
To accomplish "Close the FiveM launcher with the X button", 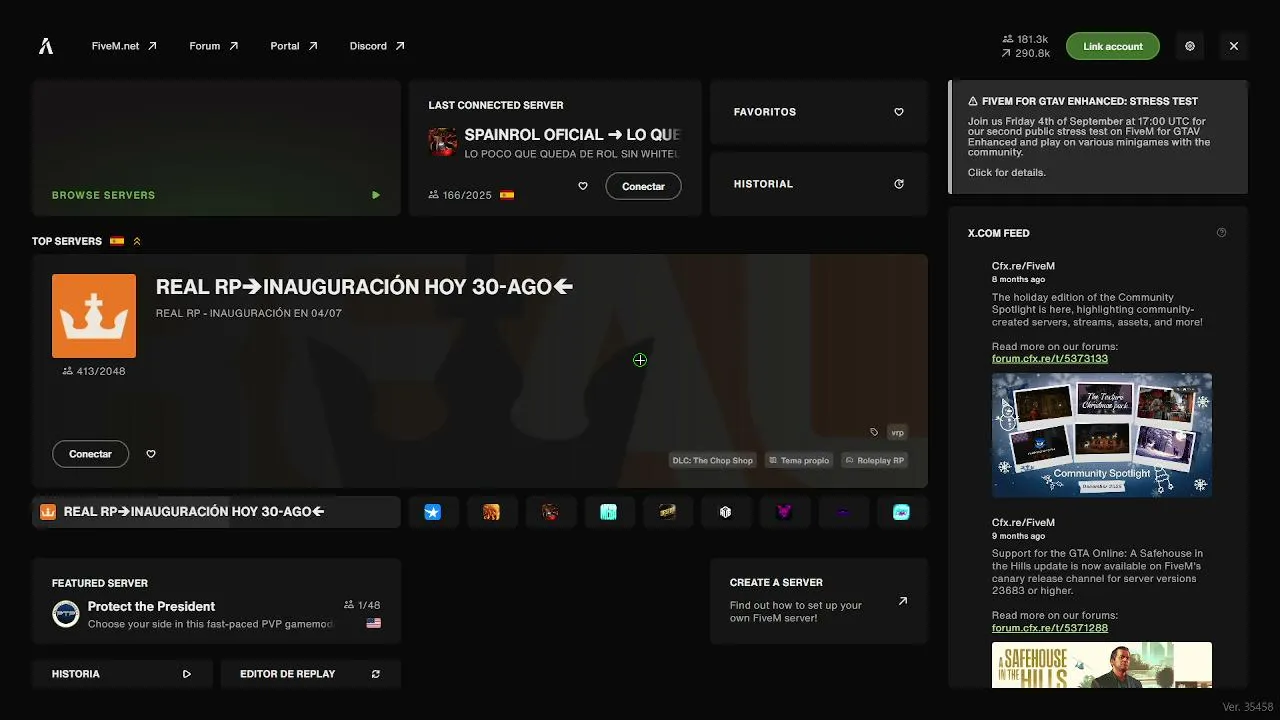I will [x=1234, y=46].
